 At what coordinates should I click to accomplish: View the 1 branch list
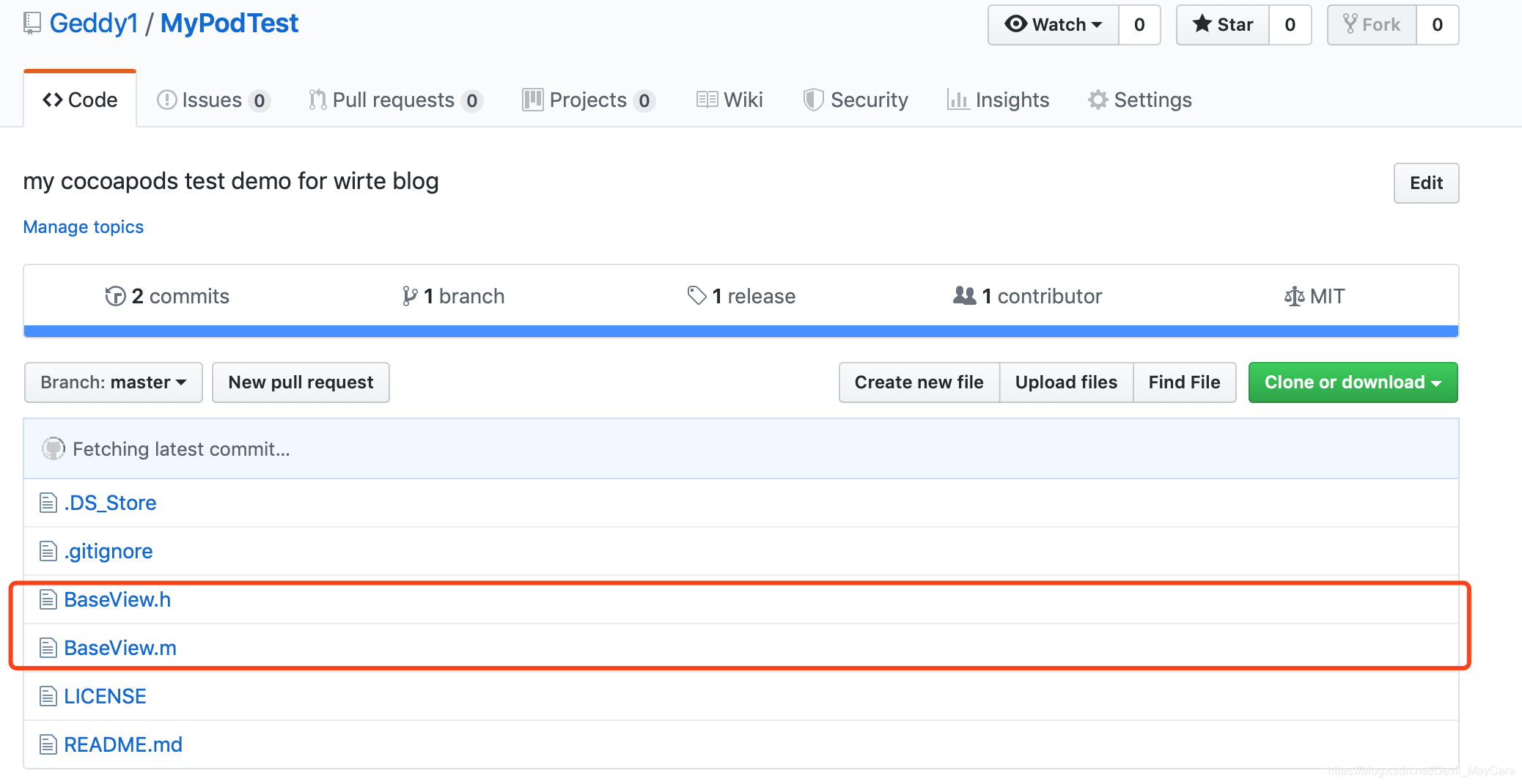[453, 296]
